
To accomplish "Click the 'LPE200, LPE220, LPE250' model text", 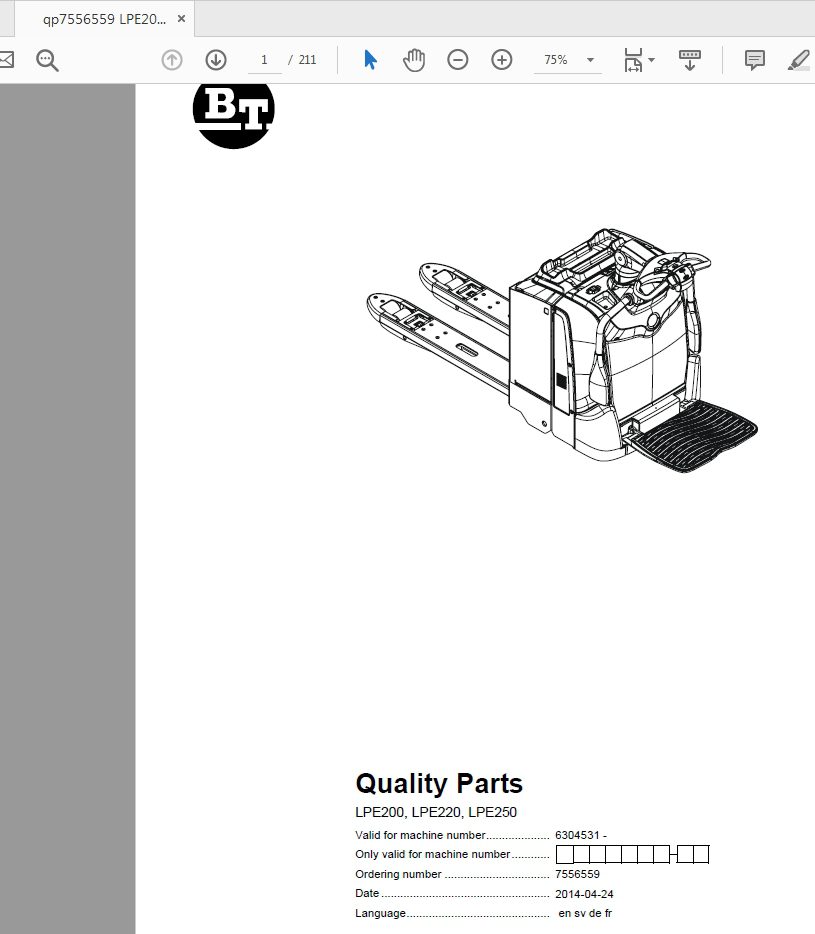I will [436, 812].
